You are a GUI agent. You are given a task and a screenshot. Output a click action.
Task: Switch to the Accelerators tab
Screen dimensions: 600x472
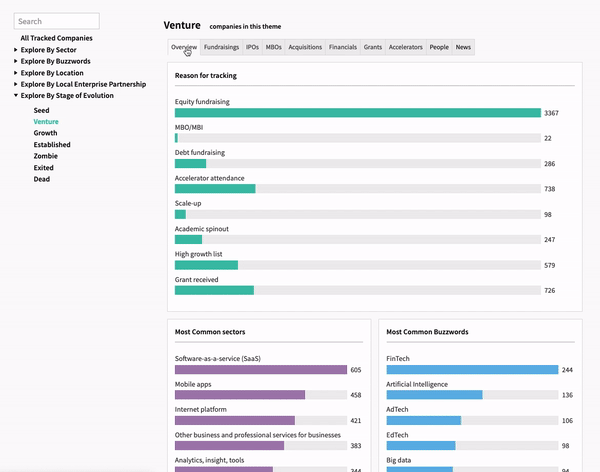pos(406,47)
